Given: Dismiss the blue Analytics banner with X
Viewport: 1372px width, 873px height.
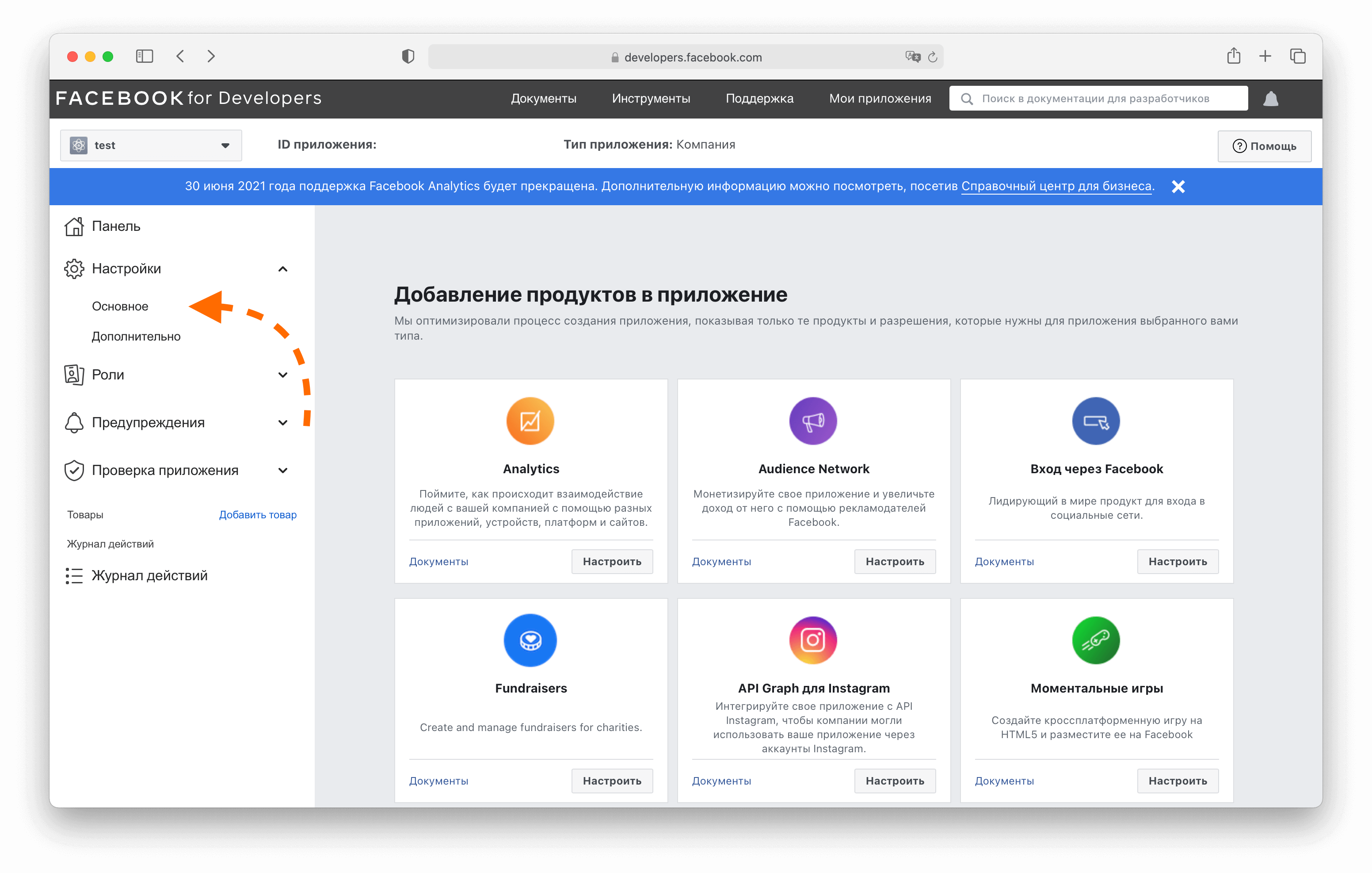Looking at the screenshot, I should click(x=1178, y=187).
